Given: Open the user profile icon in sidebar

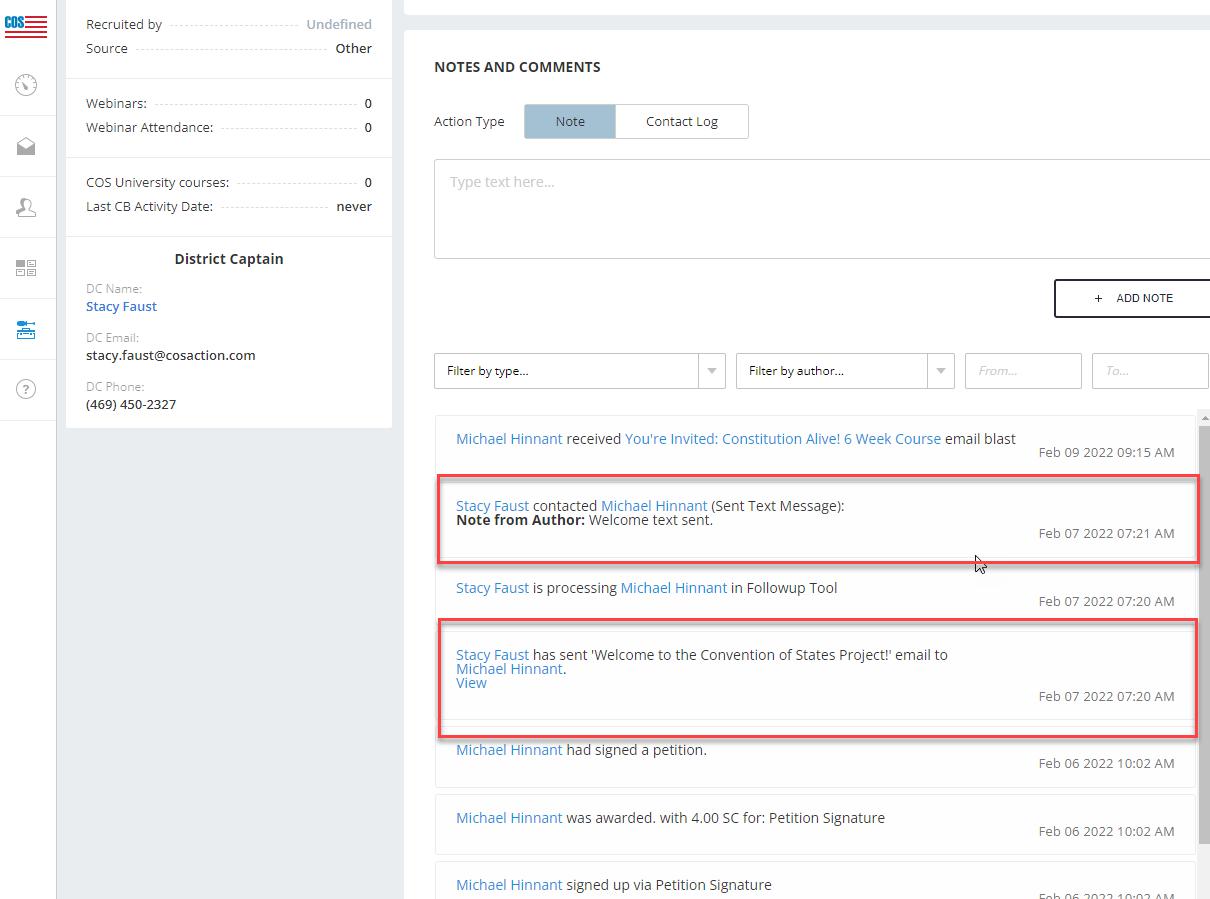Looking at the screenshot, I should click(26, 207).
